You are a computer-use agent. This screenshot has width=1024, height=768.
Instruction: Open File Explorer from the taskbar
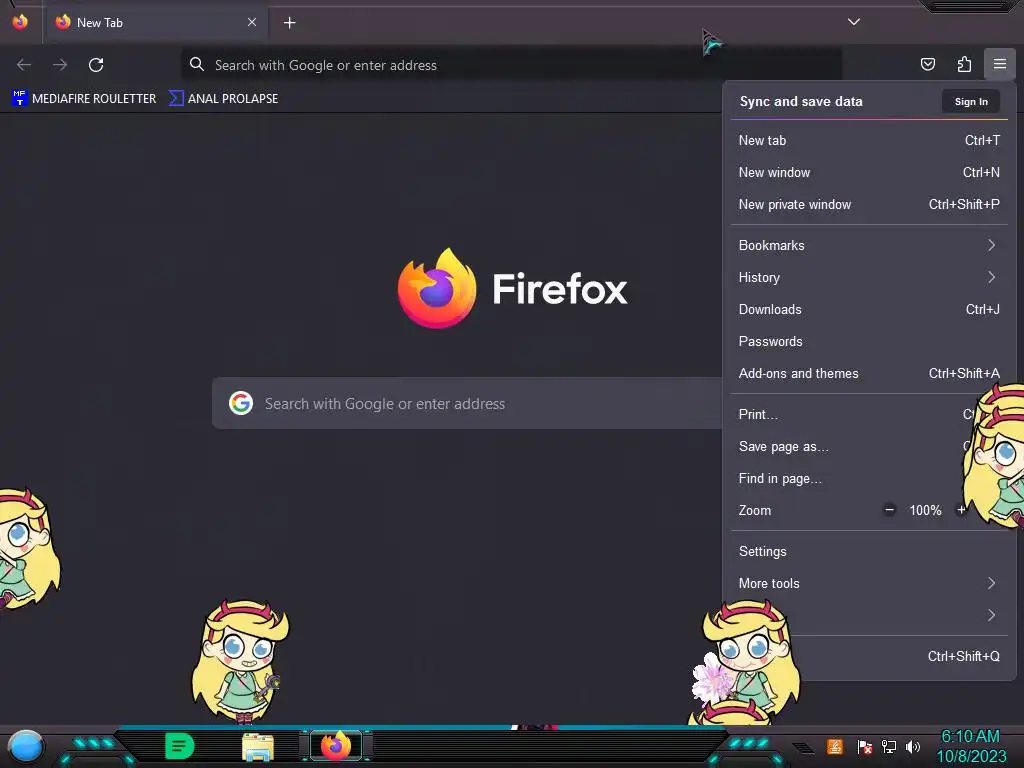coord(257,747)
